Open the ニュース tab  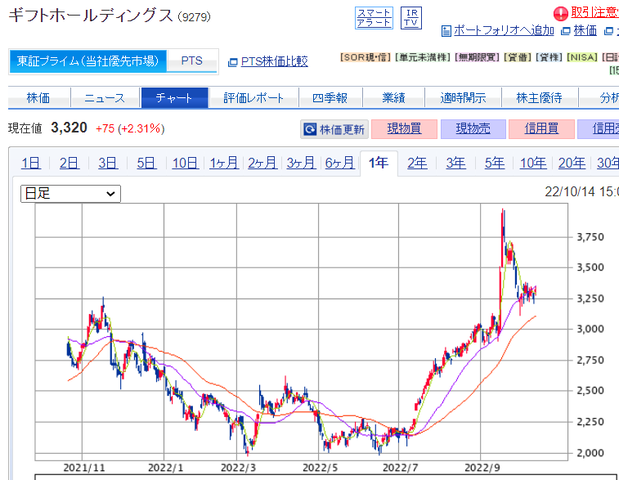point(105,98)
